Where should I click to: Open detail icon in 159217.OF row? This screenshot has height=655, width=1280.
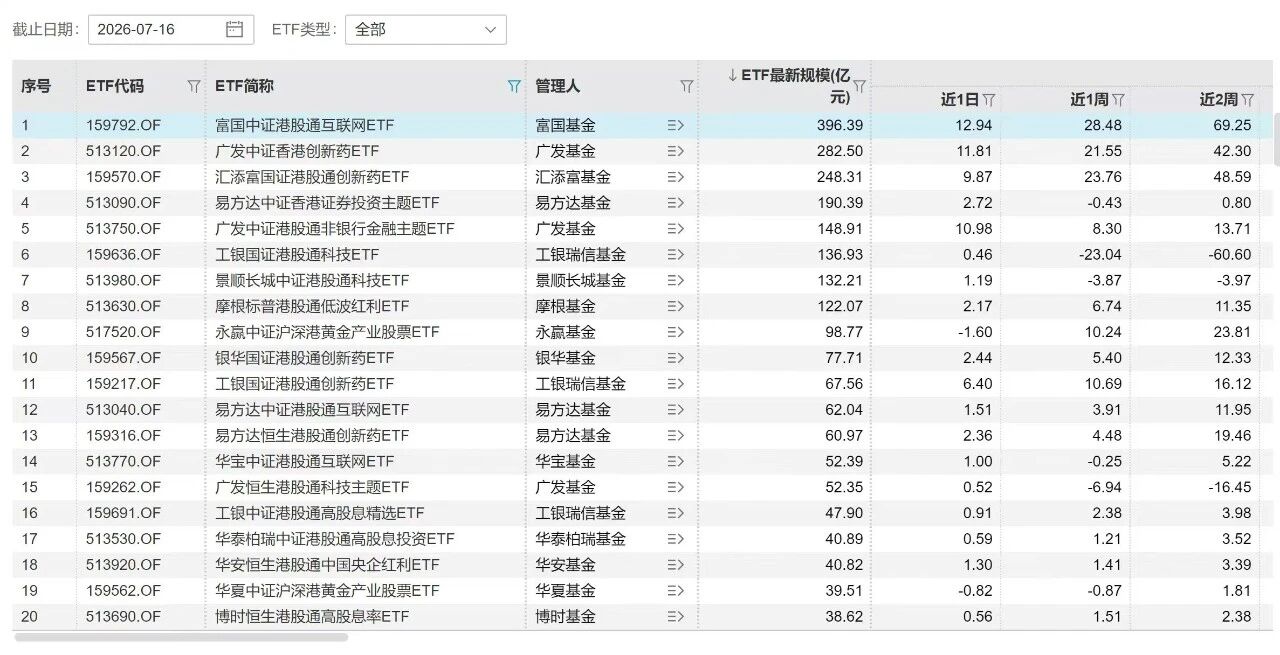(675, 384)
